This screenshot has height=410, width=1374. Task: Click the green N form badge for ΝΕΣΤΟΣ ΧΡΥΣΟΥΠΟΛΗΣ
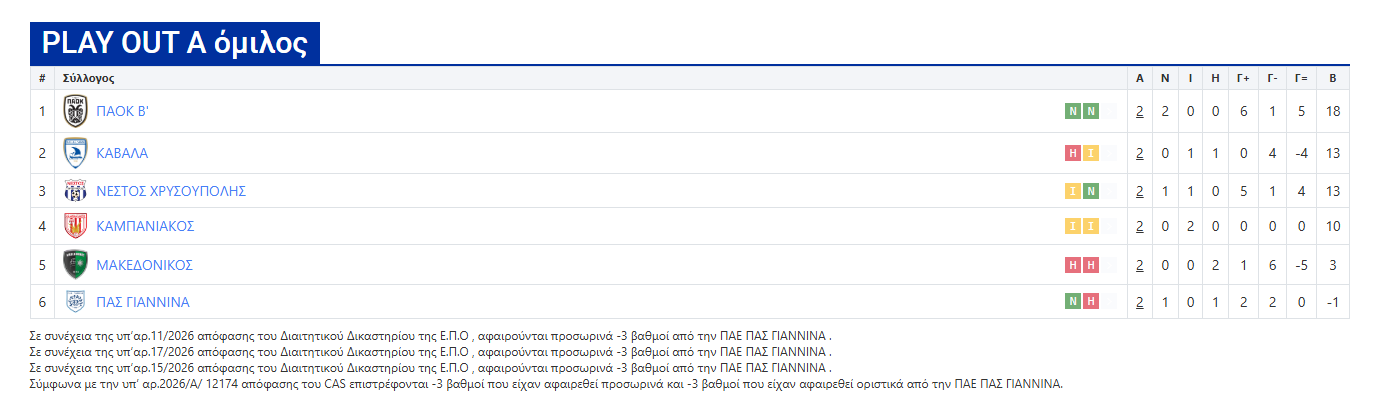pos(1091,191)
